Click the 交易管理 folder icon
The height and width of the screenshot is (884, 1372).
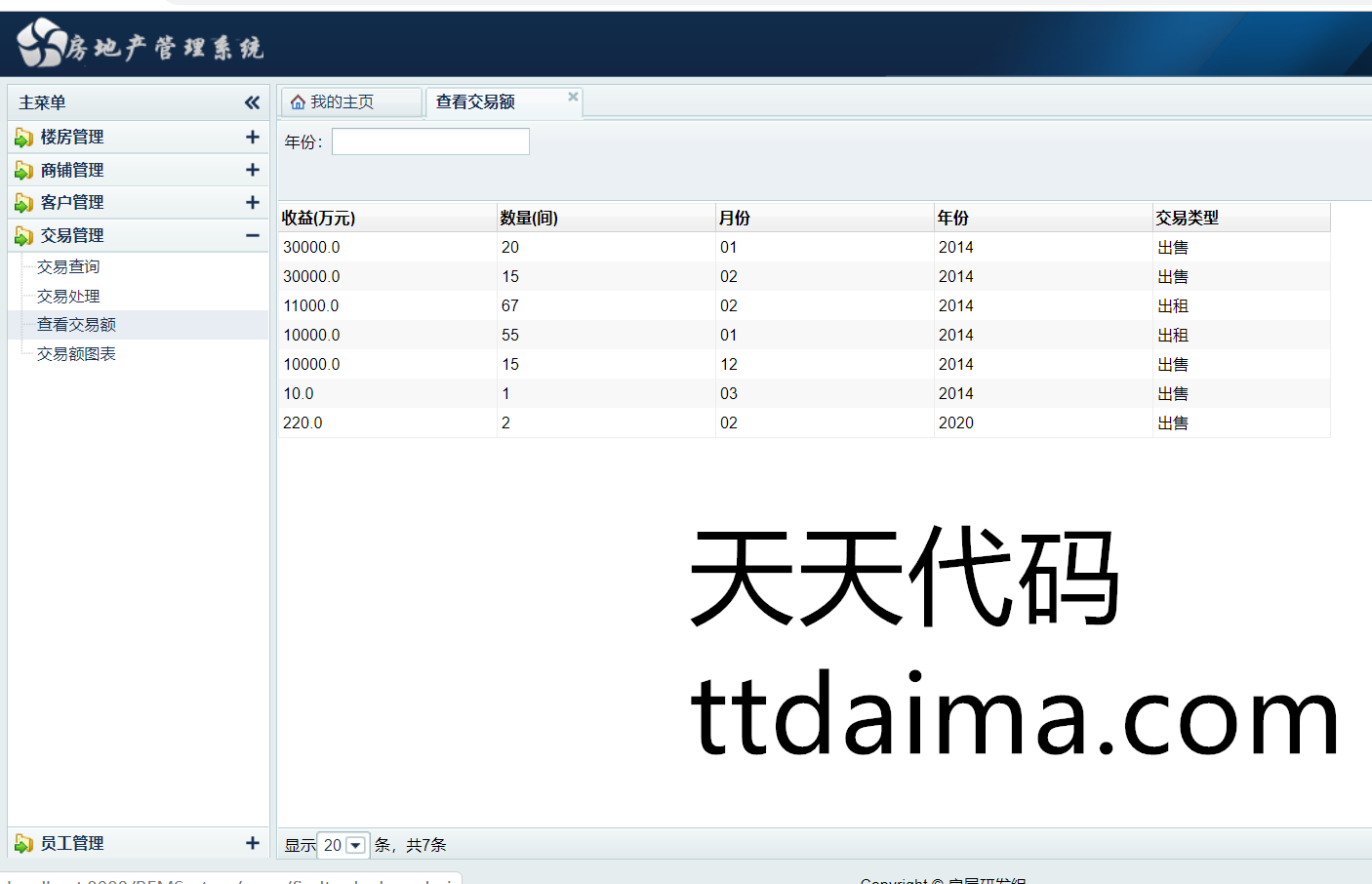24,236
